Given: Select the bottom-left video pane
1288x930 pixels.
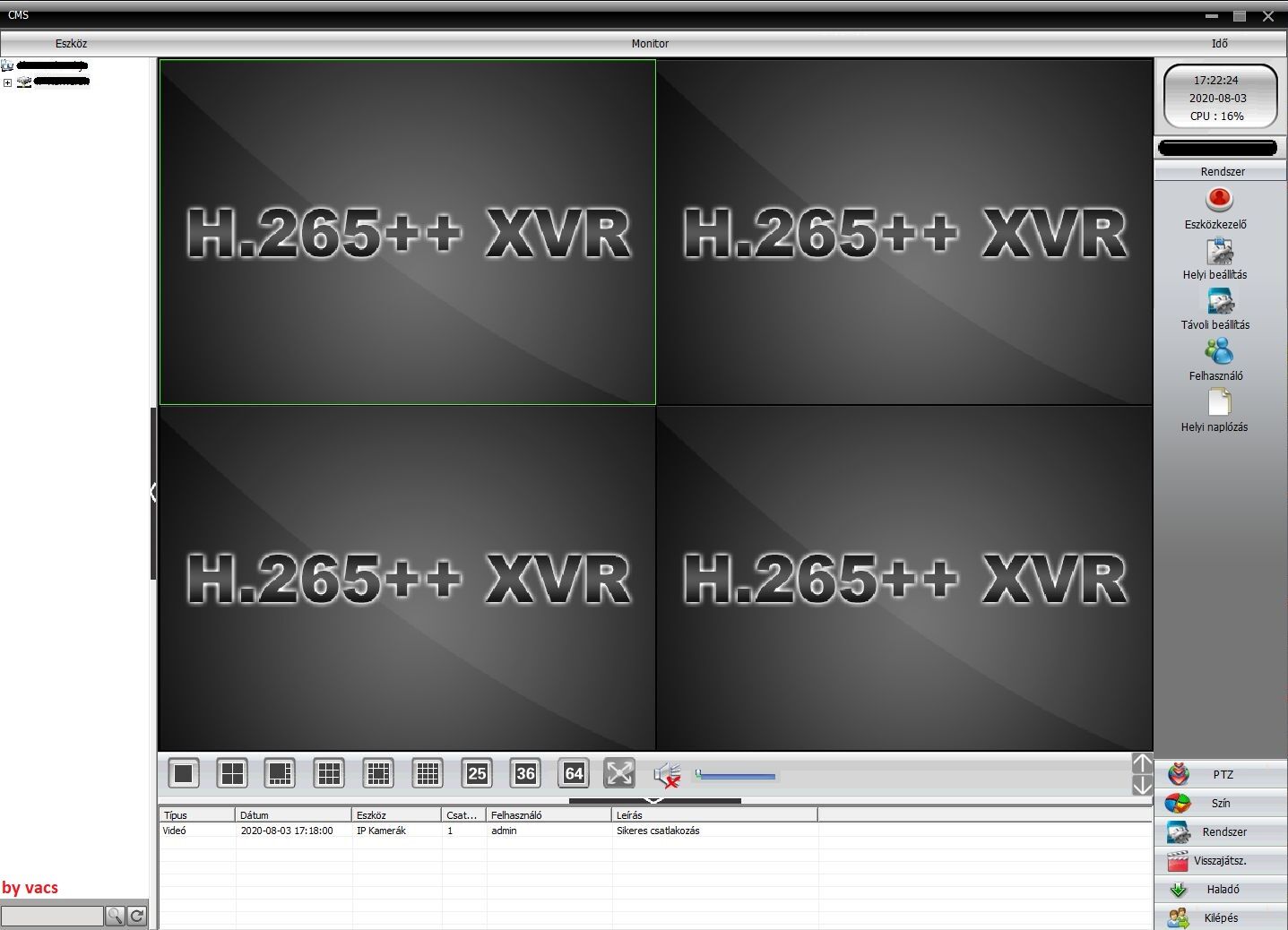Looking at the screenshot, I should (x=408, y=578).
